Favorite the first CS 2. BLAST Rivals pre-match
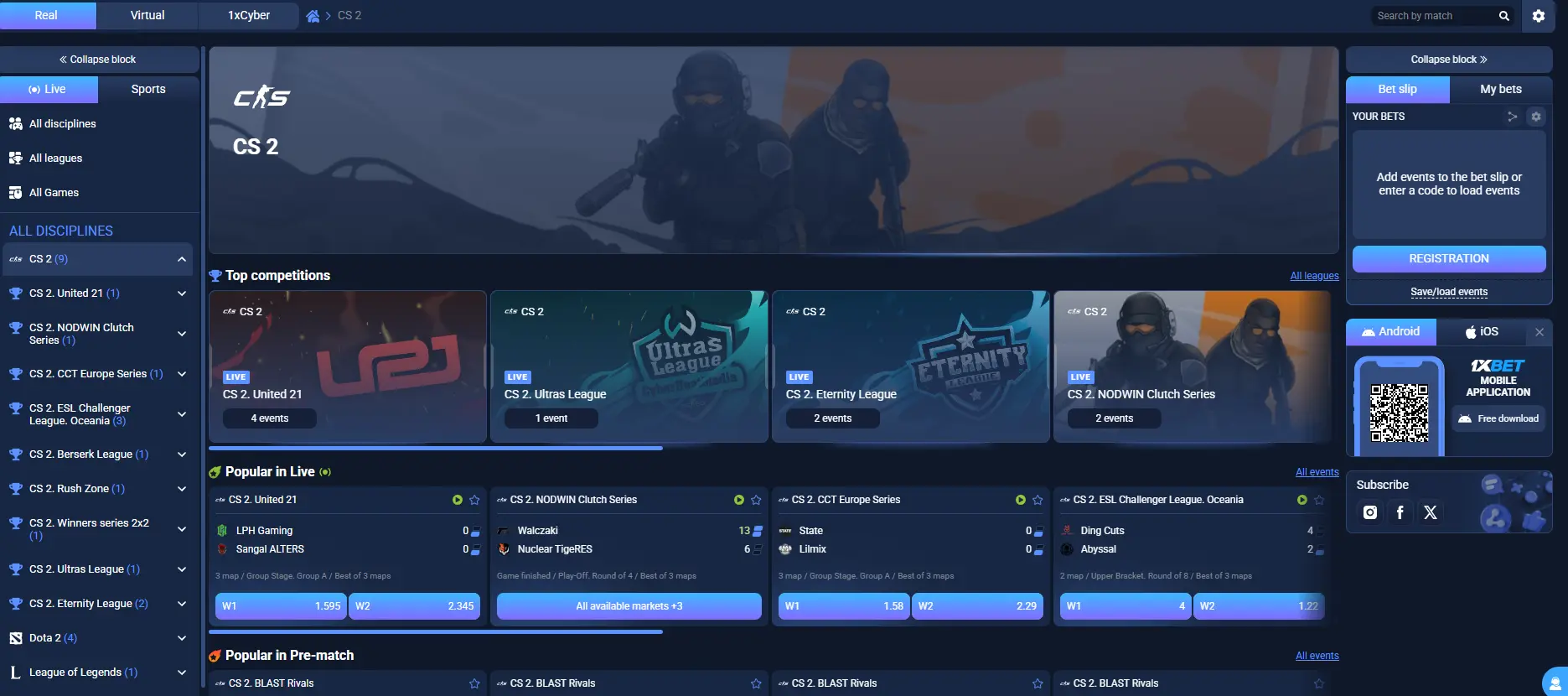This screenshot has height=696, width=1568. coord(474,683)
